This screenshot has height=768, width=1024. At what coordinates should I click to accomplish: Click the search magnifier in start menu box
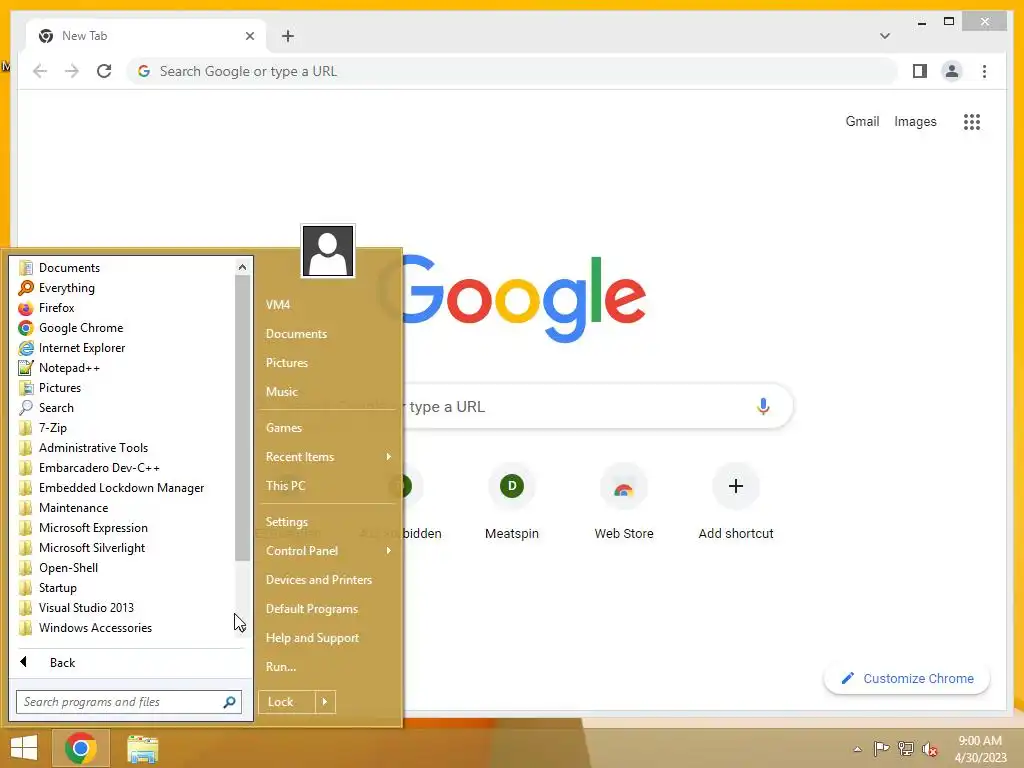click(x=229, y=702)
